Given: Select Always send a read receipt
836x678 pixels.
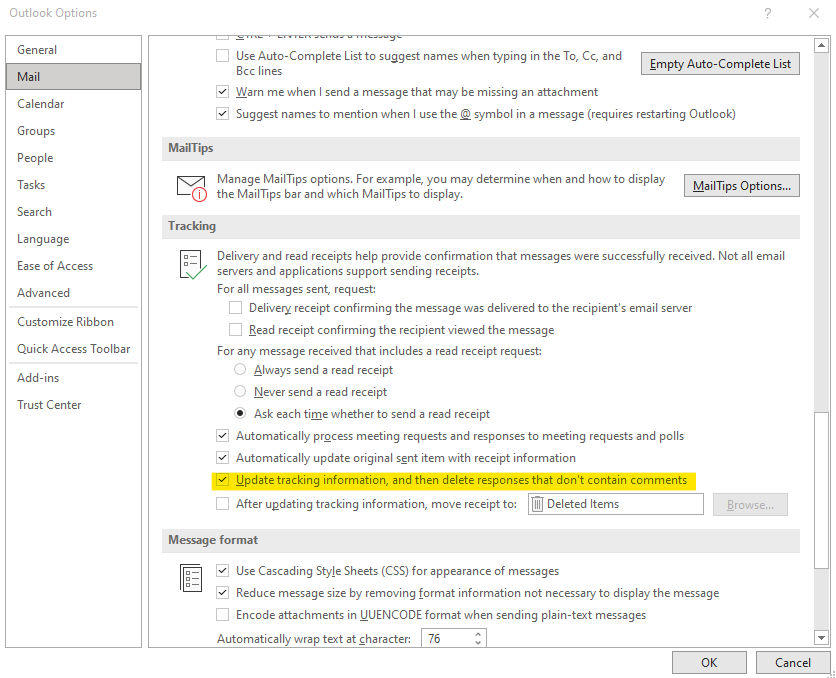Looking at the screenshot, I should pyautogui.click(x=240, y=369).
